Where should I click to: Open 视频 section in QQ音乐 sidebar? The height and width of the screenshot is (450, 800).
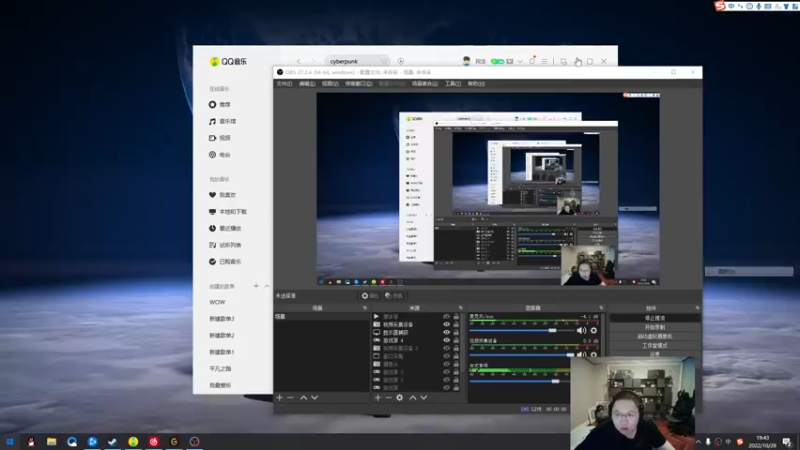[x=219, y=138]
